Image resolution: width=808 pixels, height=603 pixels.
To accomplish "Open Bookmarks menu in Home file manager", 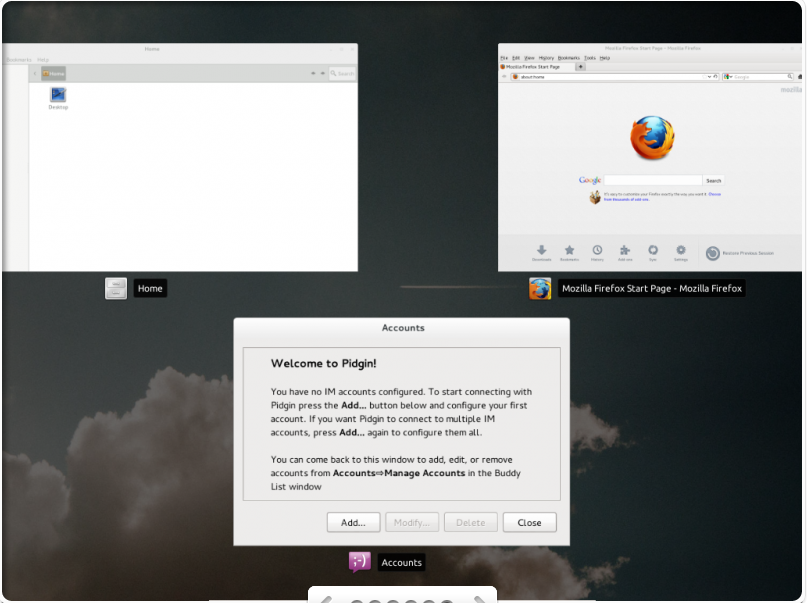I will tap(19, 60).
